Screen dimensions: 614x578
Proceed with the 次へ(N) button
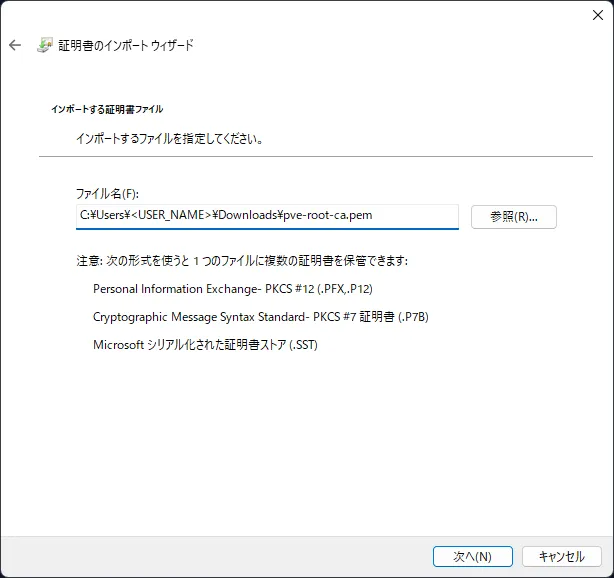point(472,556)
